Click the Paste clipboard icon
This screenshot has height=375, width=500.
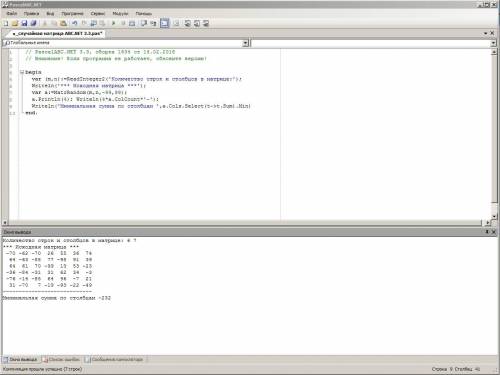coord(63,23)
